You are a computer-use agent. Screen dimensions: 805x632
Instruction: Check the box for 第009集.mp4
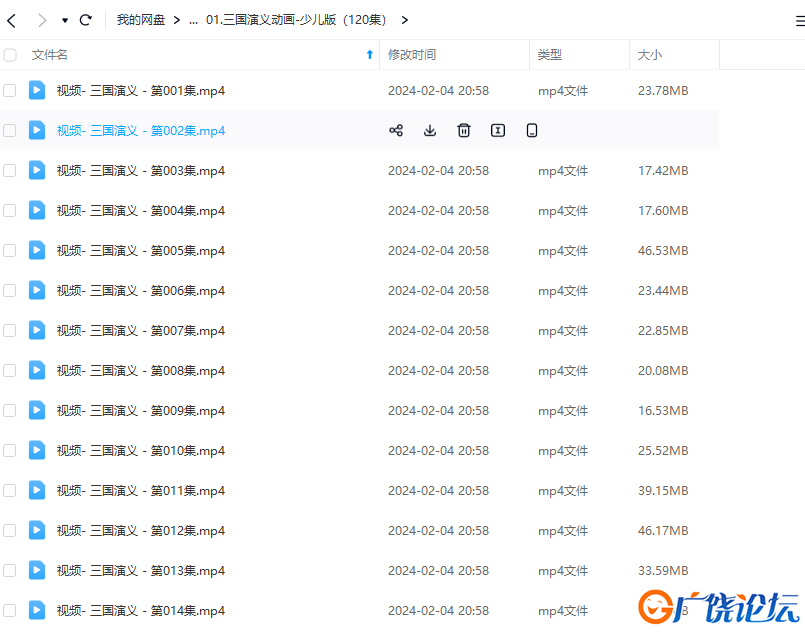point(10,411)
